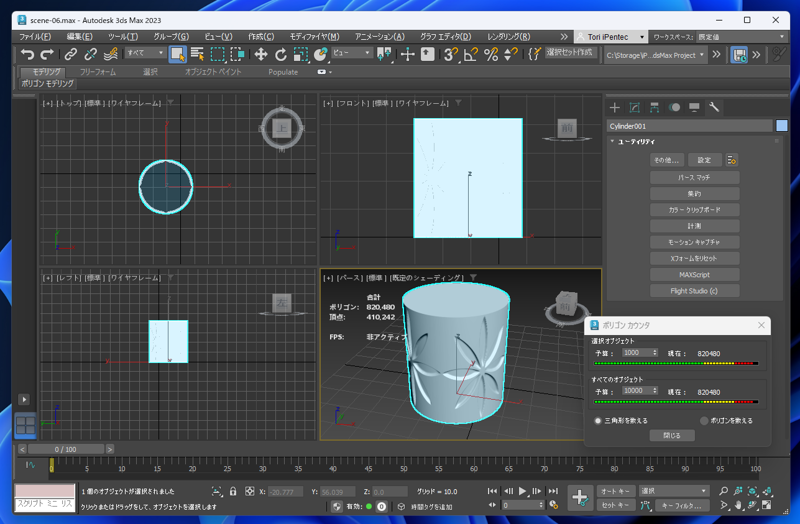
Task: Open the Motion tab in the command panel
Action: (x=674, y=107)
